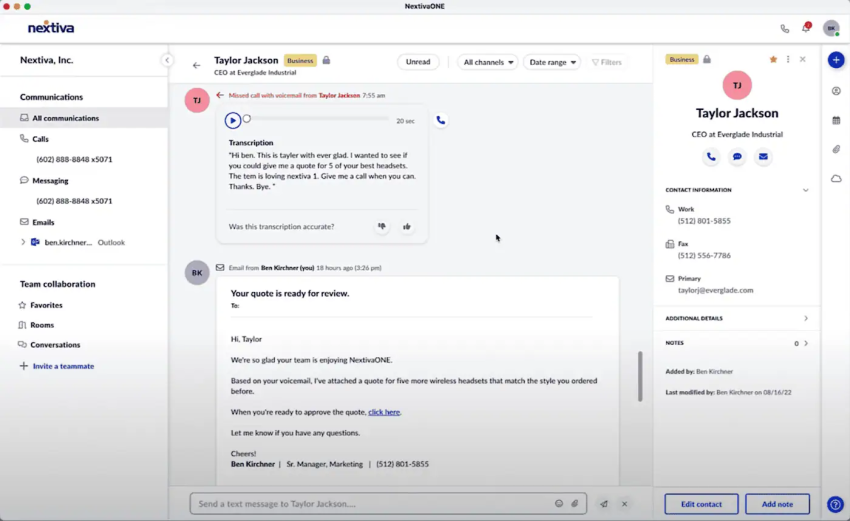Expand the Additional Details section
Image resolution: width=850 pixels, height=521 pixels.
[x=806, y=318]
